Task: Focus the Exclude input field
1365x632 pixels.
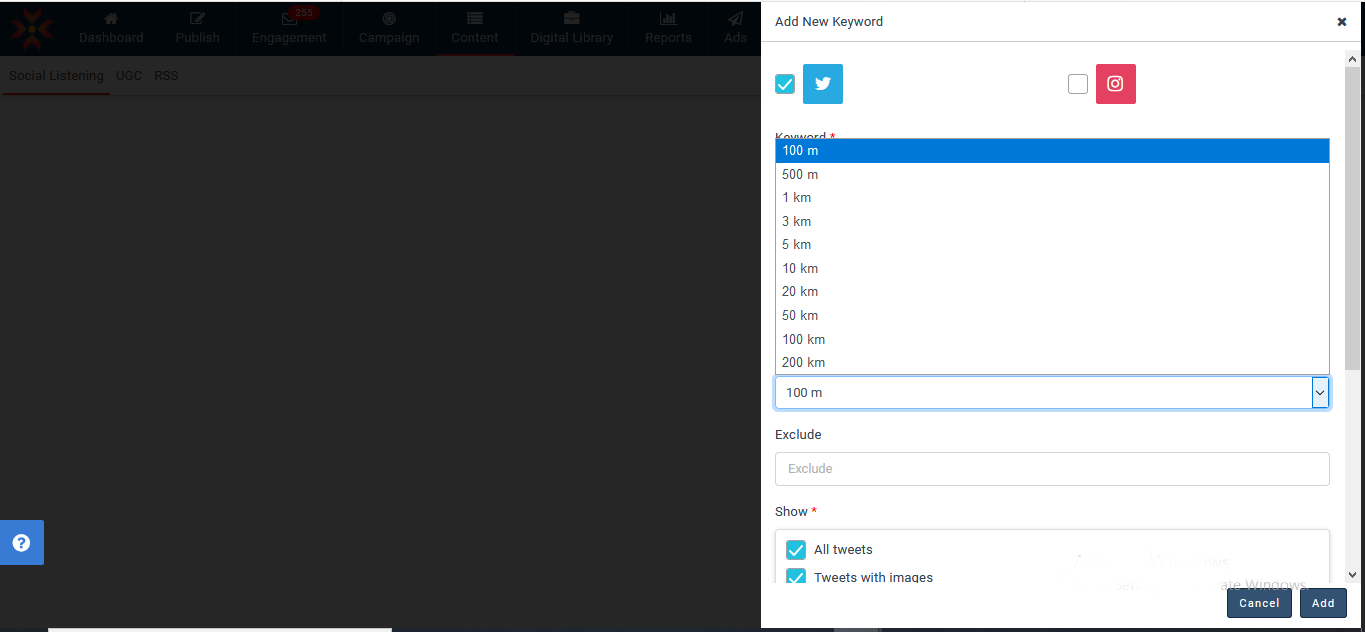Action: point(1051,469)
